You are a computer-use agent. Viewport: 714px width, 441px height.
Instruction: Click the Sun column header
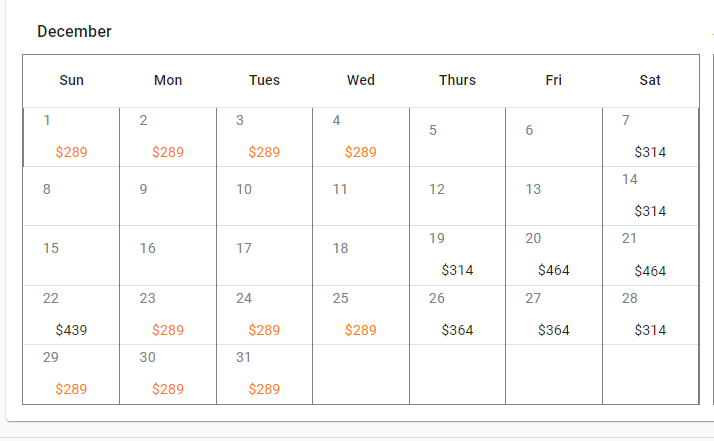coord(71,80)
